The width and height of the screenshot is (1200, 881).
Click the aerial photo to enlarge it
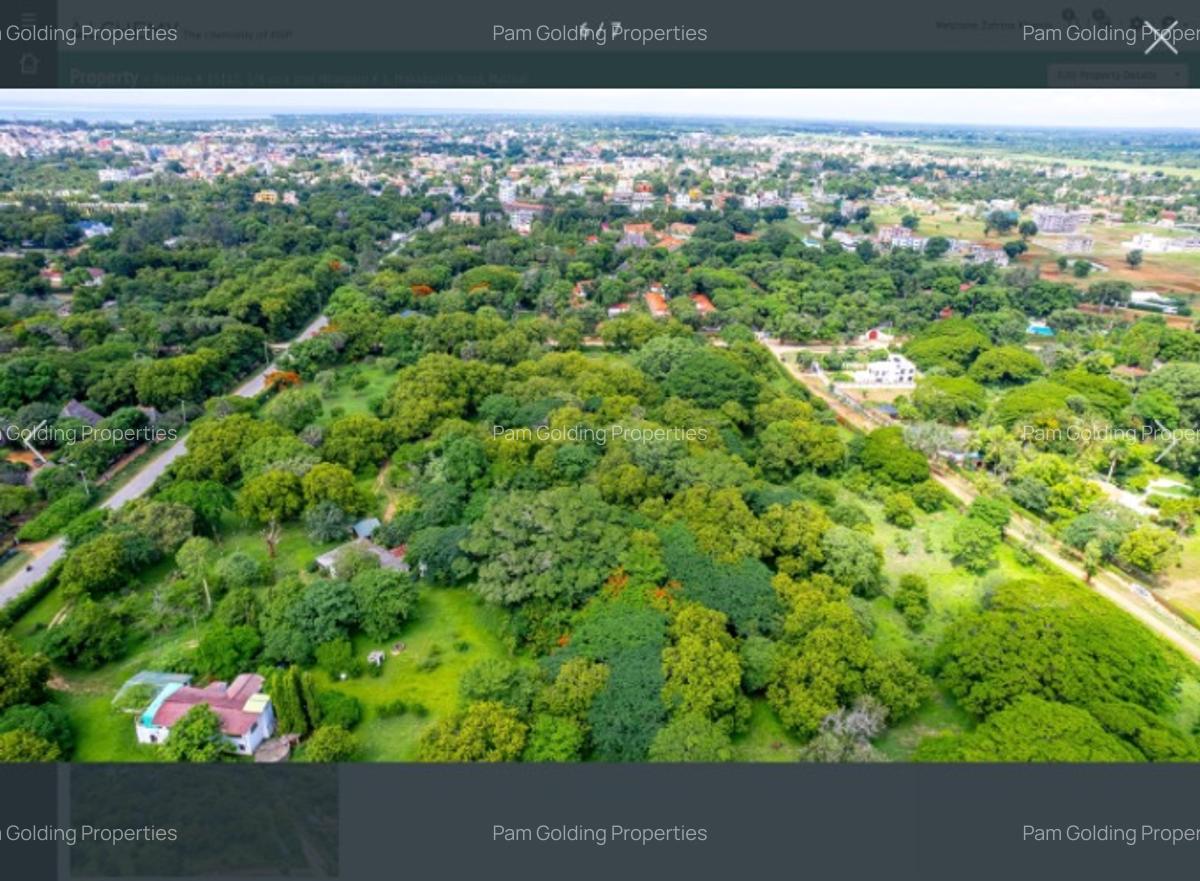coord(600,430)
